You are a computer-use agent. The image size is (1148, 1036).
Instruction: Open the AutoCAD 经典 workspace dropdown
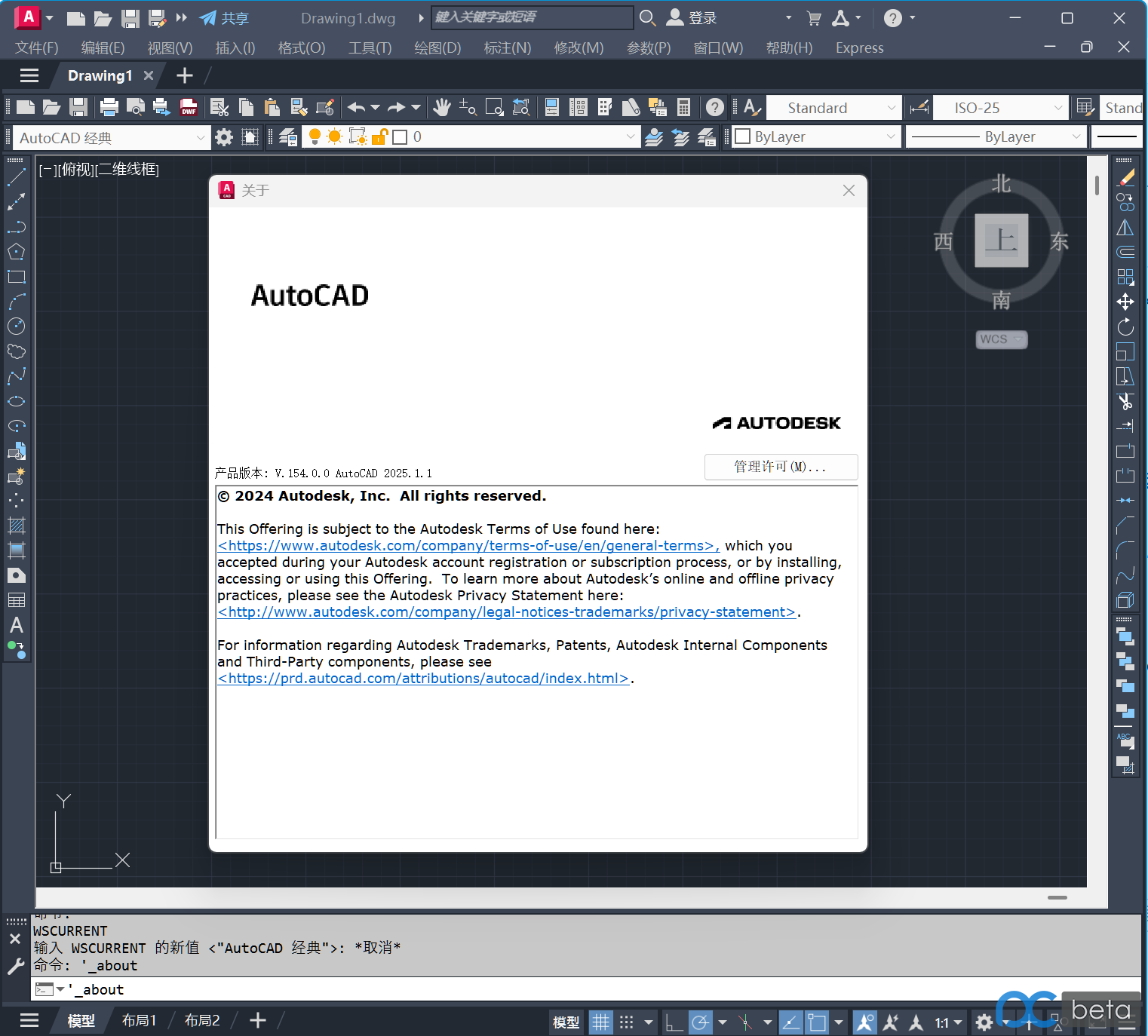click(112, 137)
